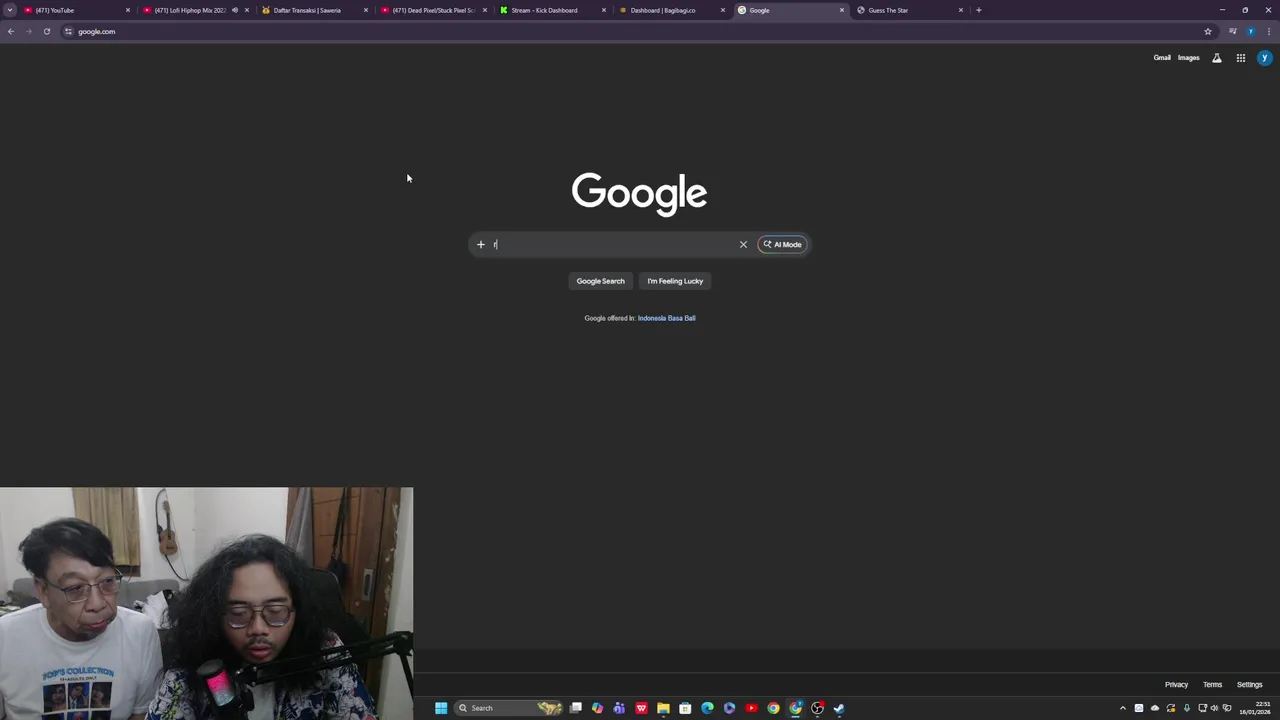The image size is (1280, 720).
Task: Launch Copilot from the taskbar
Action: (598, 708)
